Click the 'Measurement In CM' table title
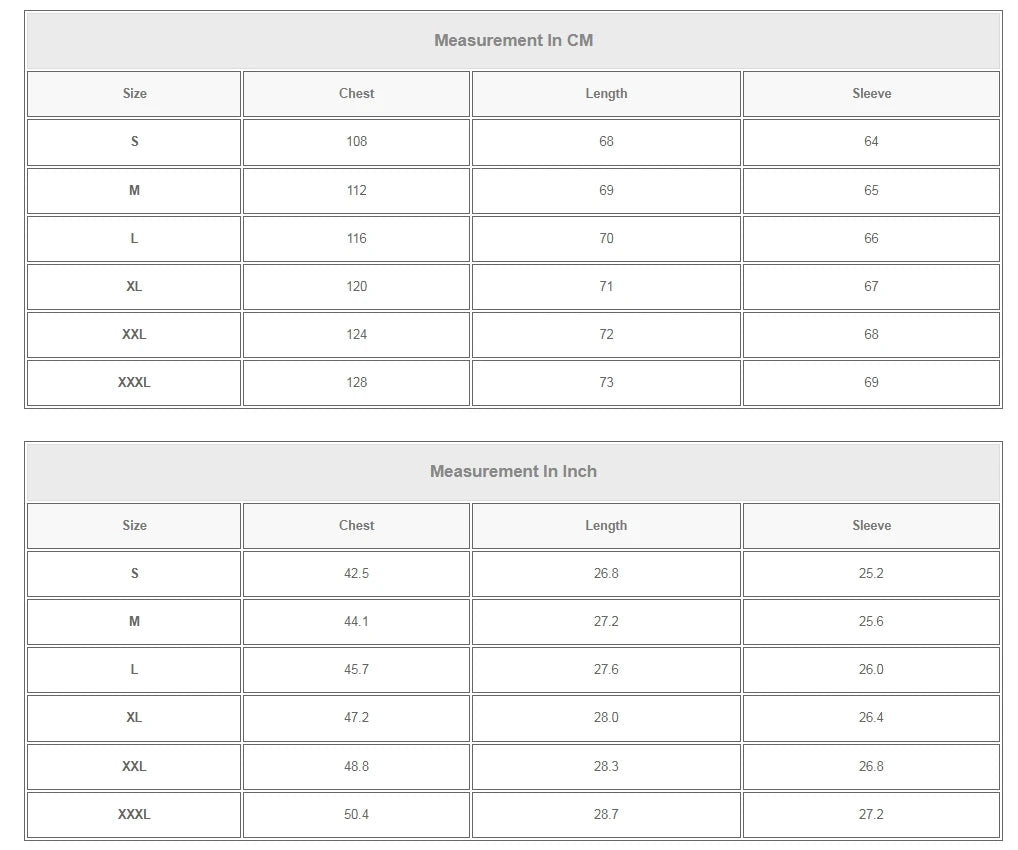 click(513, 41)
